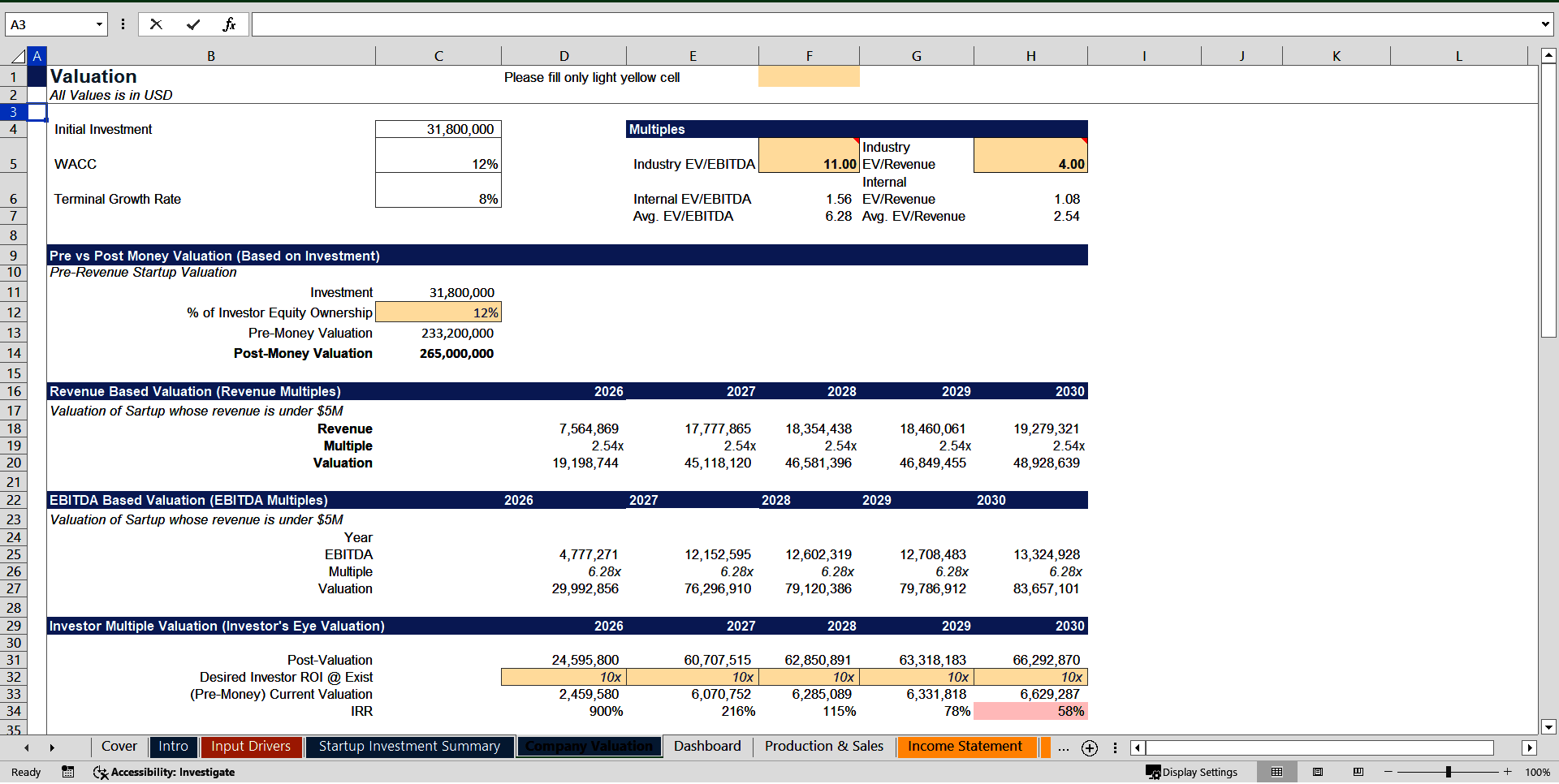Open zoom dialog via 100% label
Screen dimensions: 1559x784
1537,772
